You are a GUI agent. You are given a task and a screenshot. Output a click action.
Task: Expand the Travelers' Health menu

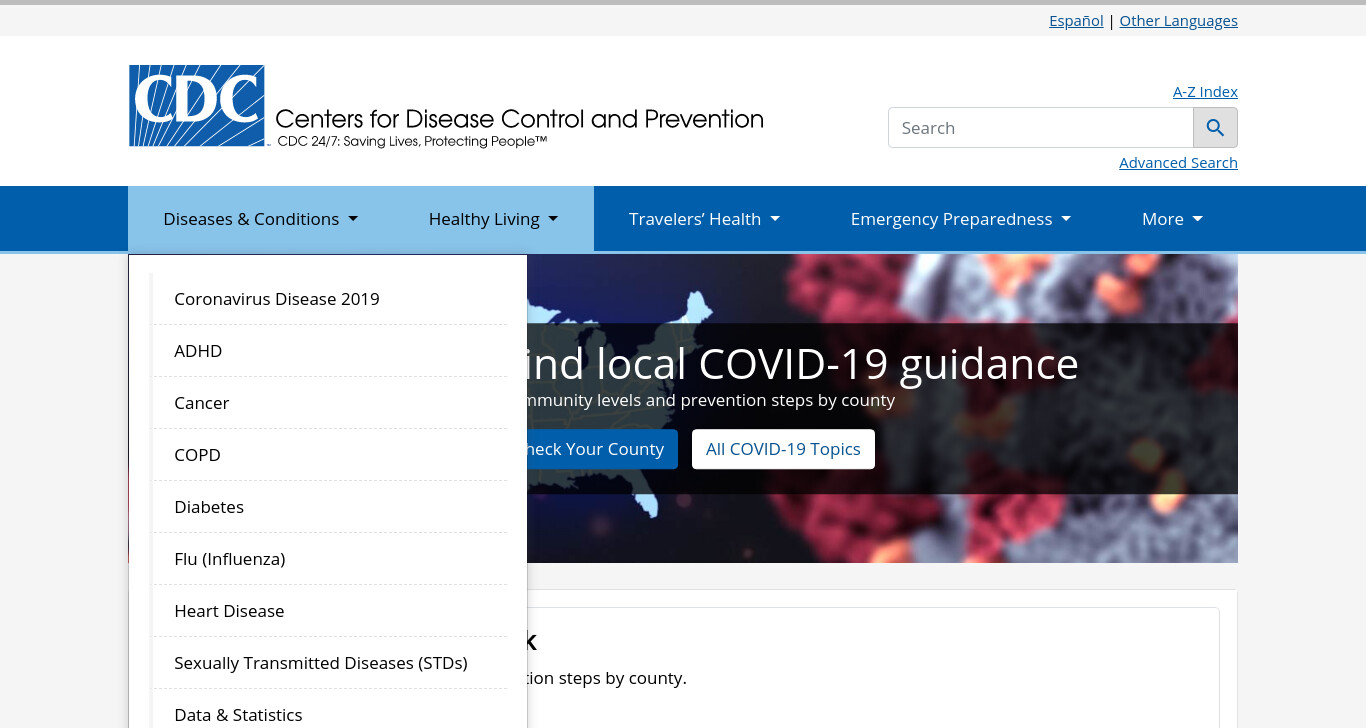[x=704, y=219]
